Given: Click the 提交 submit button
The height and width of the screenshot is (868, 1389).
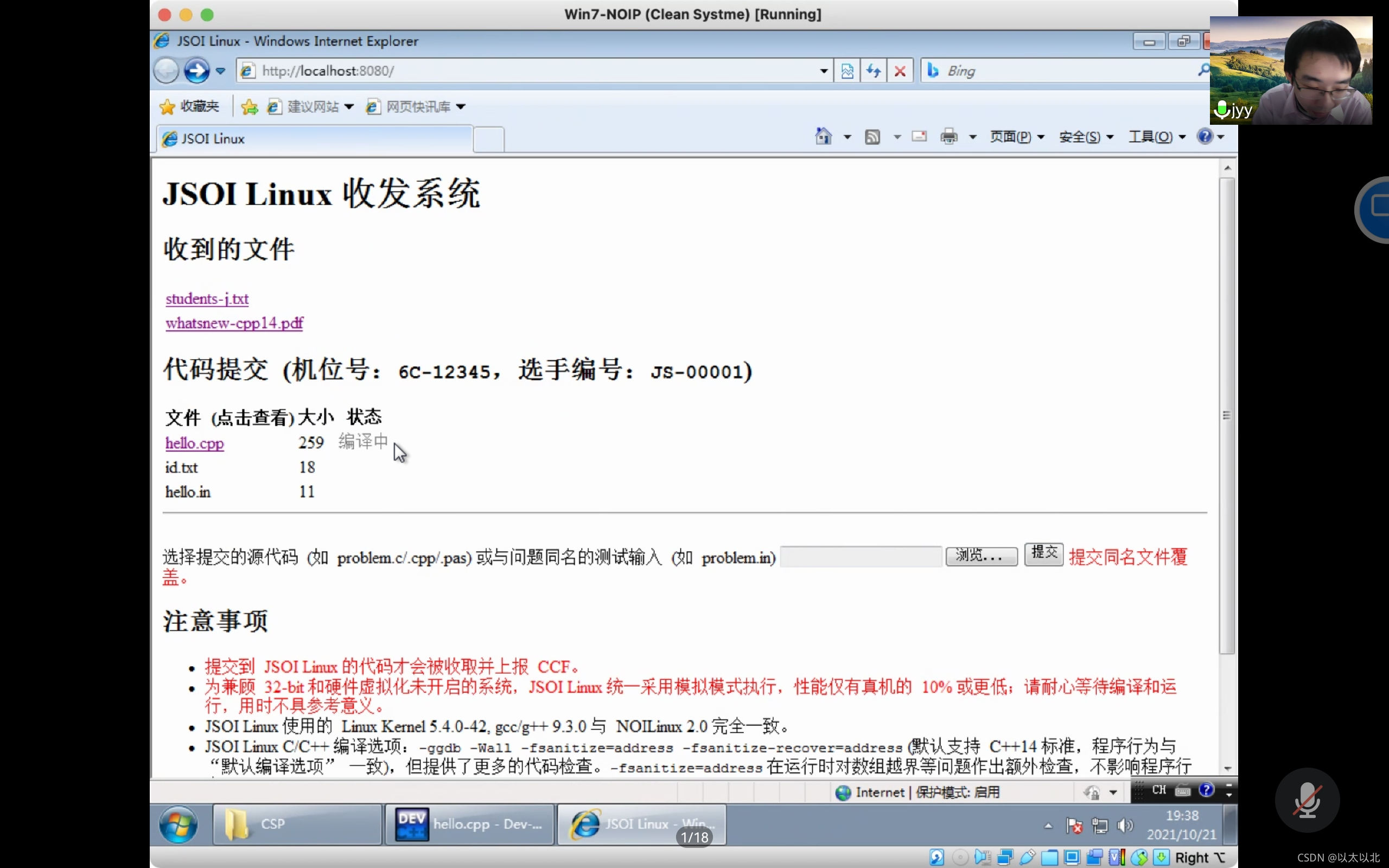Looking at the screenshot, I should click(x=1043, y=553).
